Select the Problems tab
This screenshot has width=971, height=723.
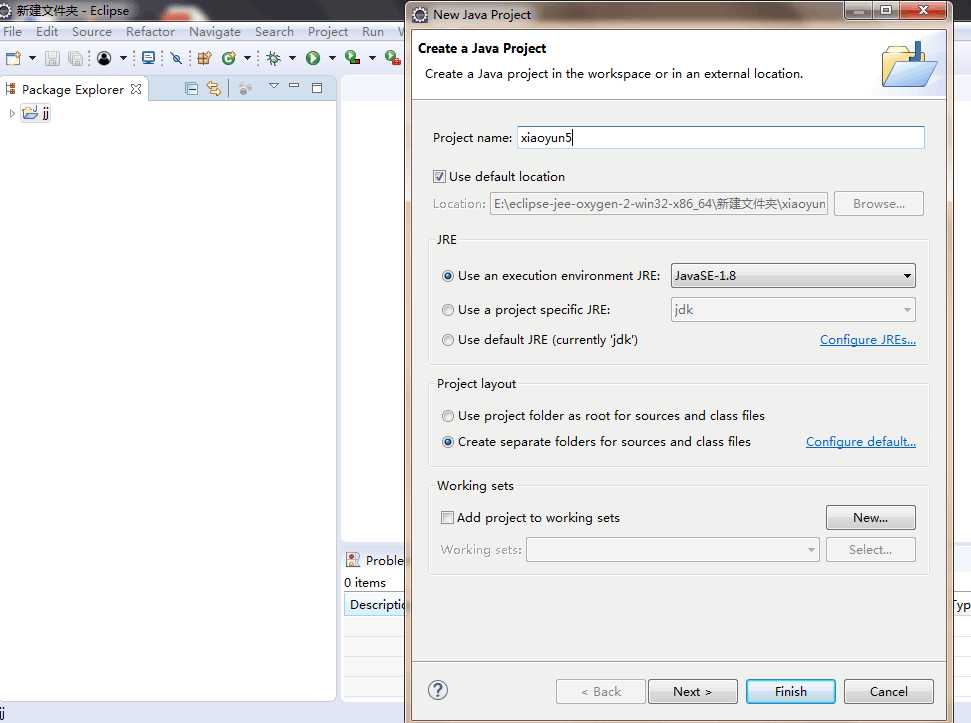(x=375, y=560)
